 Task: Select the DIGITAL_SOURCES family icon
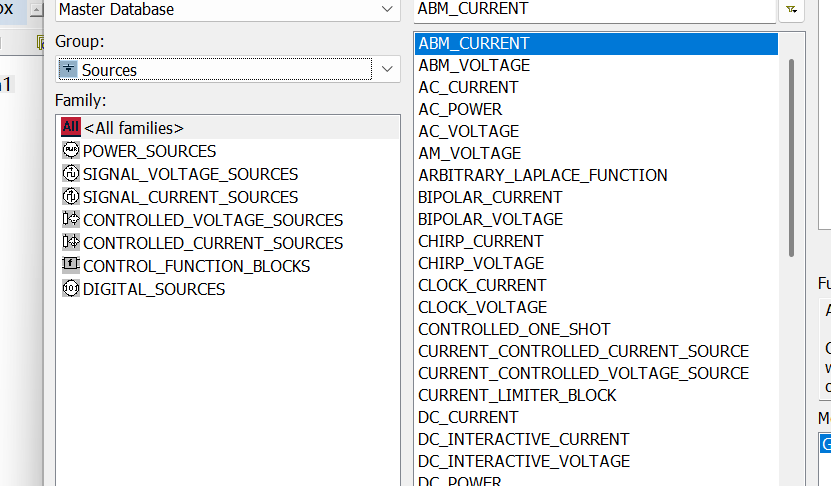(x=70, y=289)
